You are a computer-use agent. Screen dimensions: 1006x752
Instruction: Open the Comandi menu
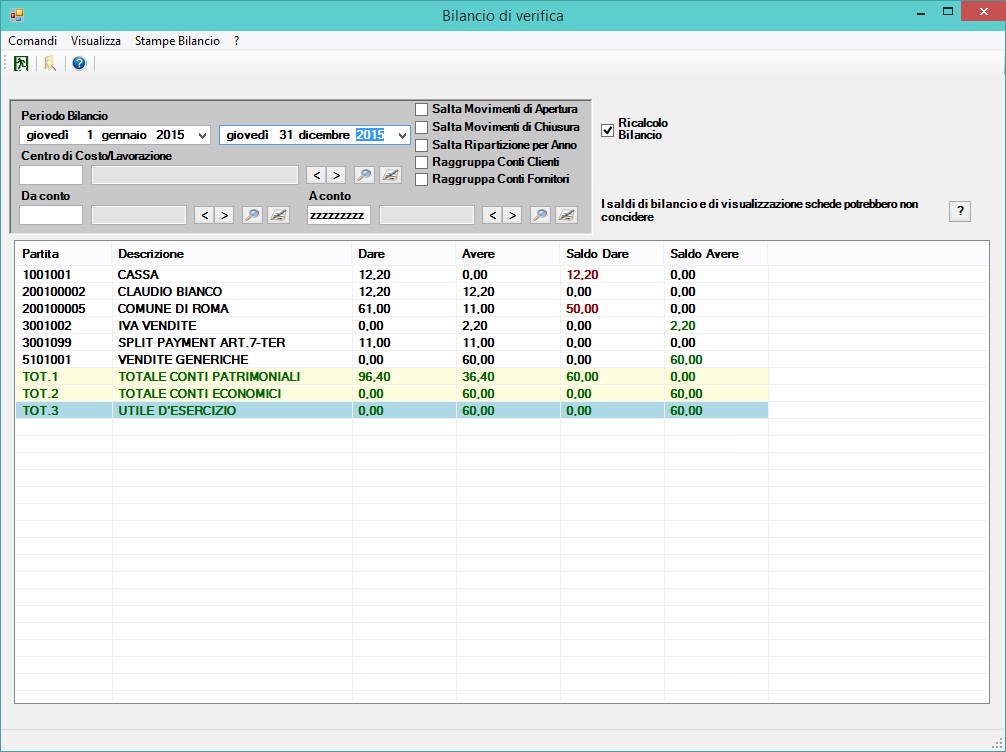[32, 41]
